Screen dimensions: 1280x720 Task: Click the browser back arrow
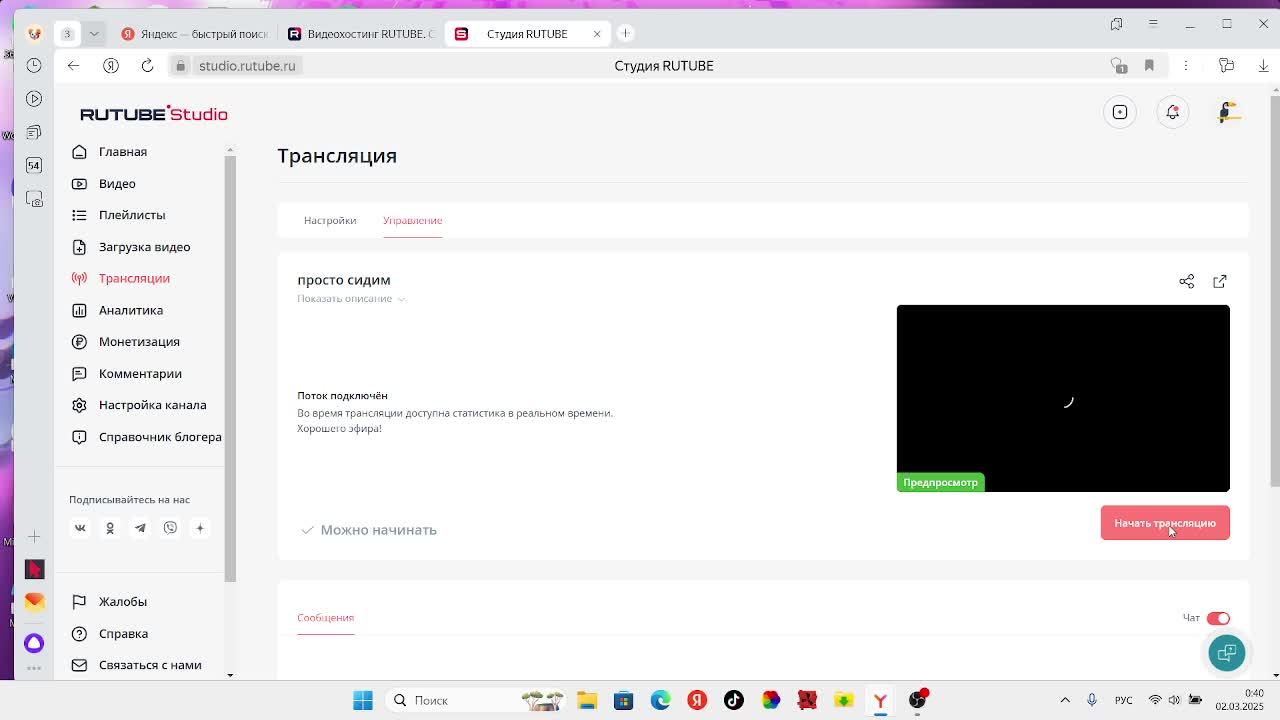(x=73, y=66)
